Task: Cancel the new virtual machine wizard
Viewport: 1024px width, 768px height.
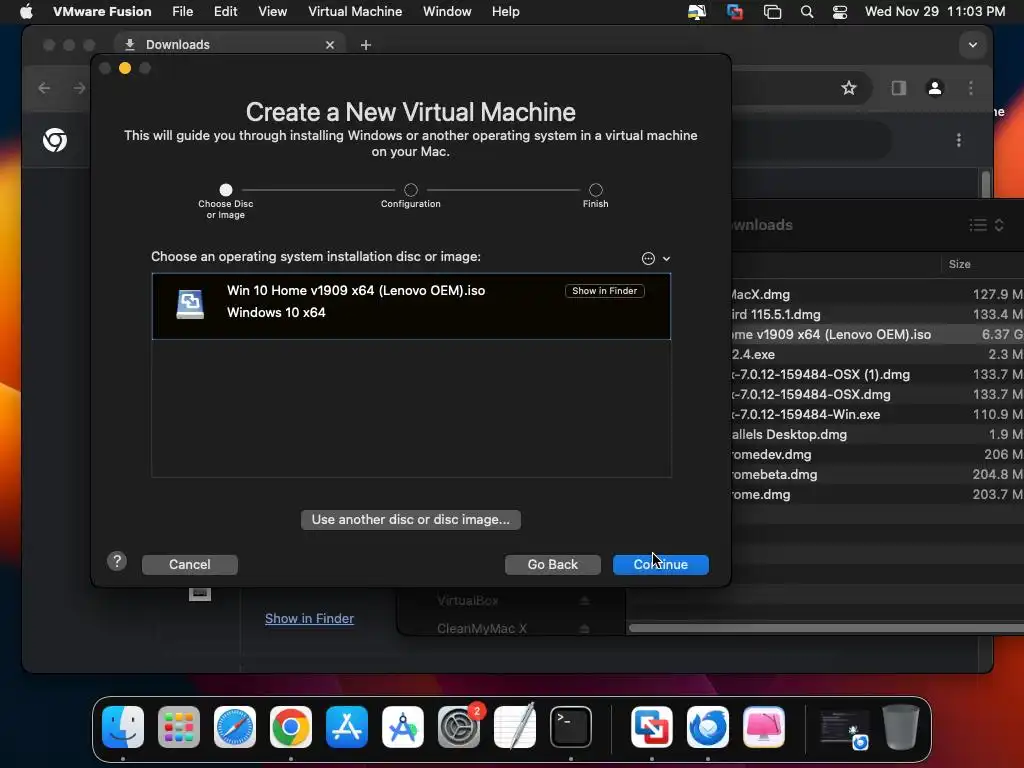Action: [189, 564]
